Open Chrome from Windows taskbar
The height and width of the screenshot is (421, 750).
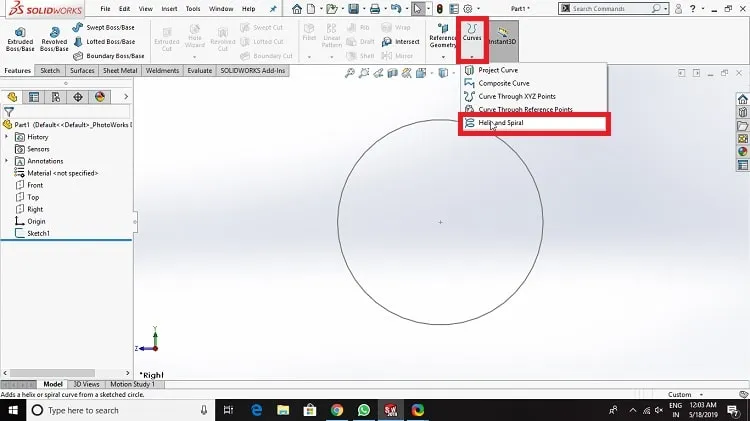(337, 410)
